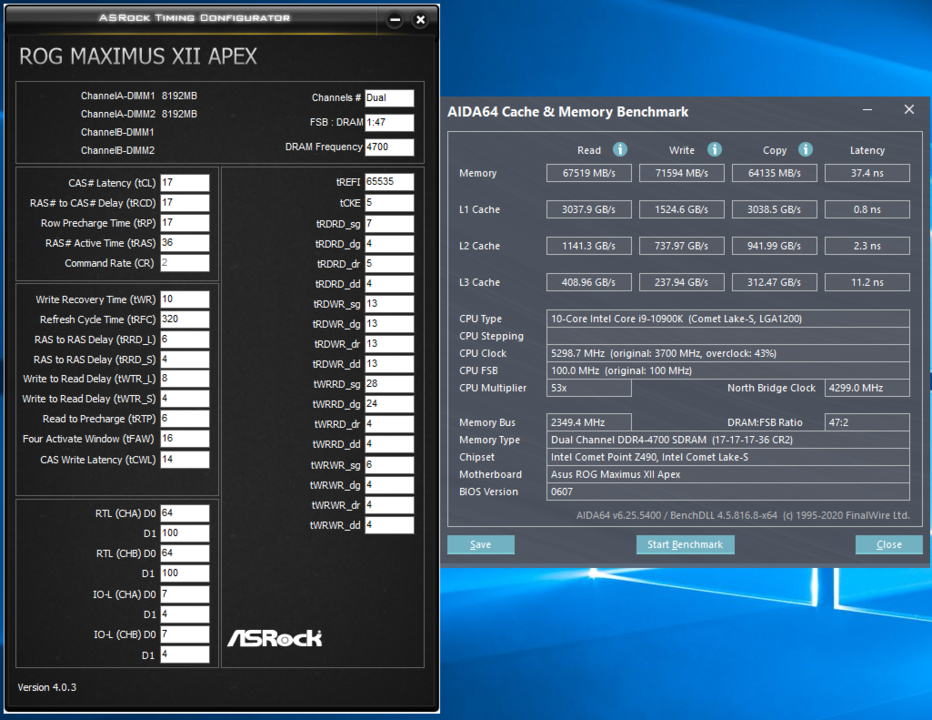Click the Save button in AIDA64
Viewport: 932px width, 720px height.
pyautogui.click(x=480, y=545)
